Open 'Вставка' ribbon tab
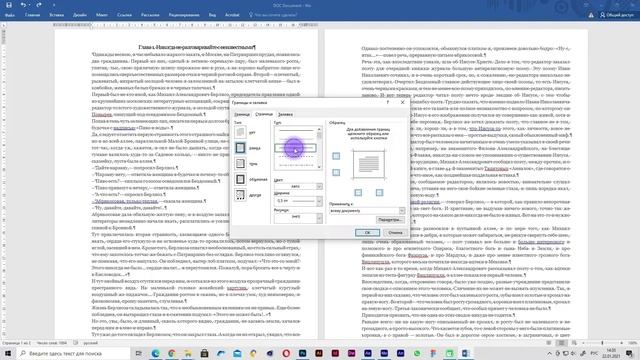 (x=56, y=15)
